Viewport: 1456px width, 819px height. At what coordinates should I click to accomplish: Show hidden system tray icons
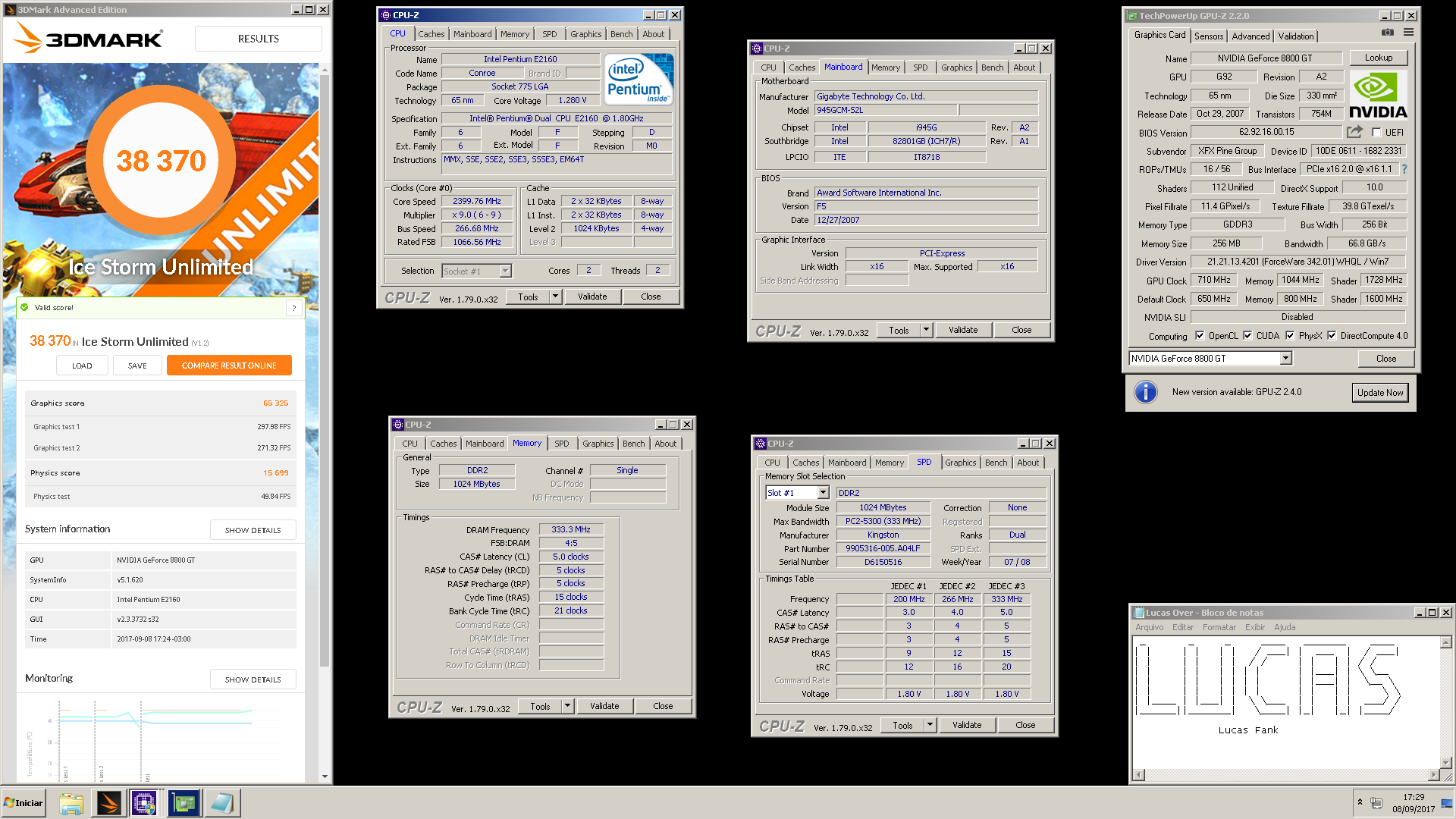click(1360, 802)
